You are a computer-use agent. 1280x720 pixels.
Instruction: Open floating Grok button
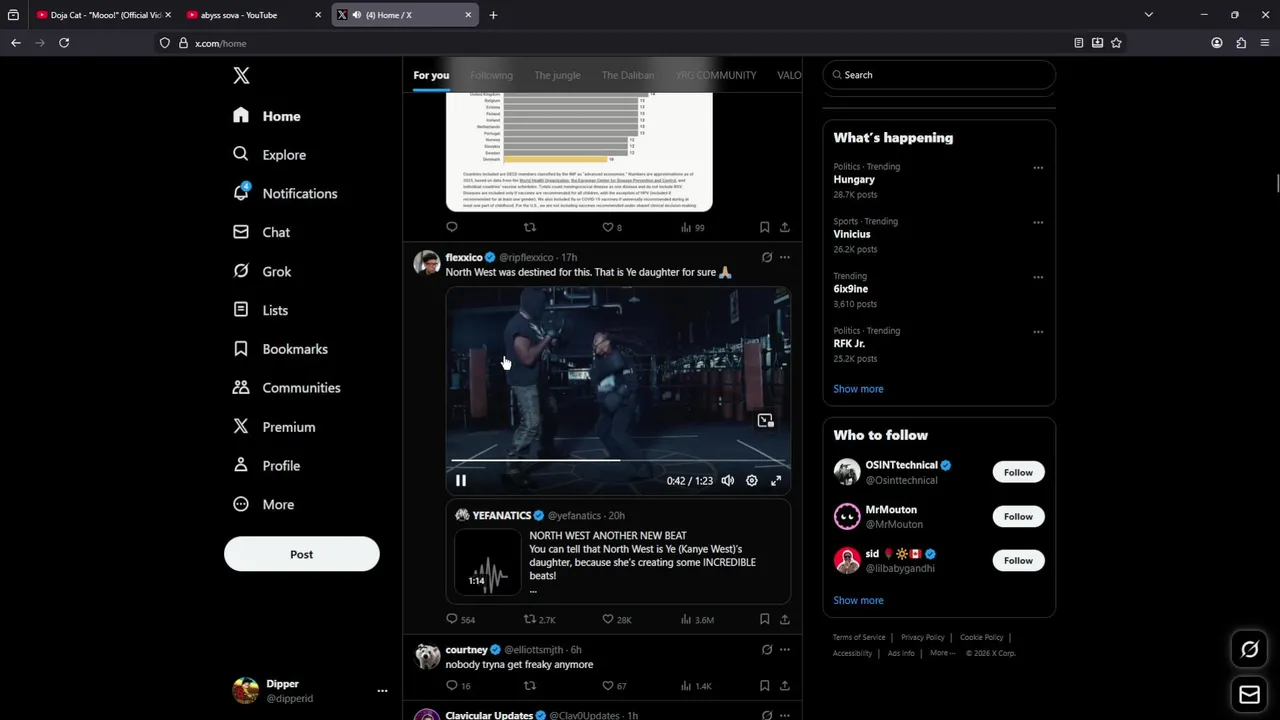click(1249, 650)
